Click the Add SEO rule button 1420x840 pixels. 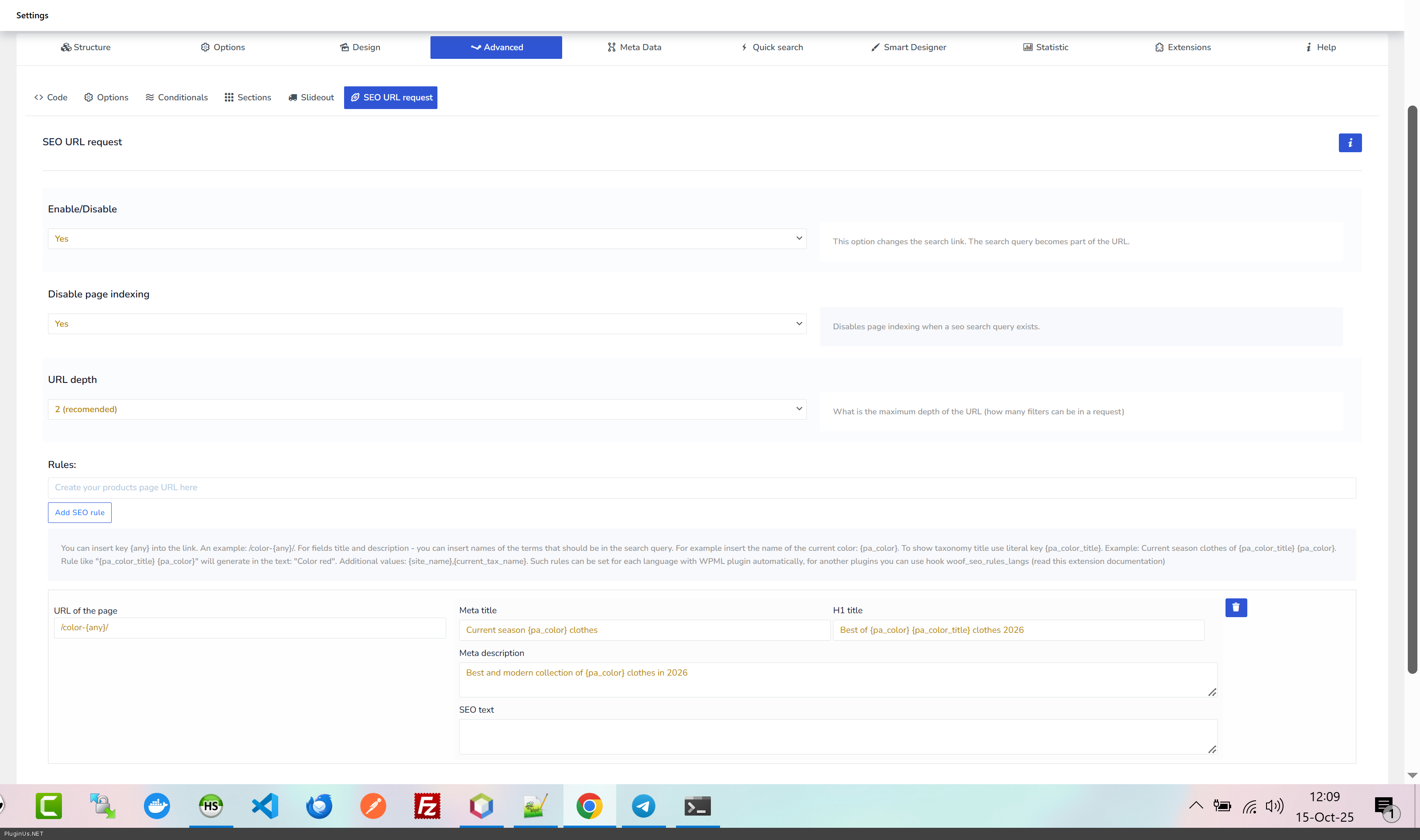(80, 512)
